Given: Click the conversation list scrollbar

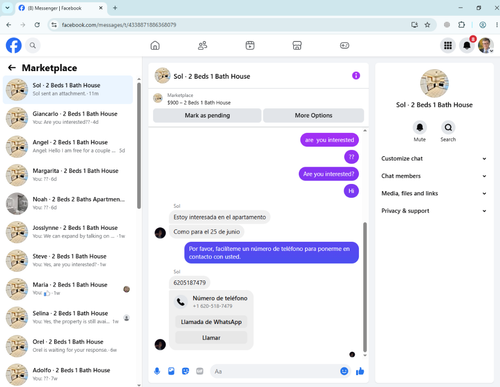Looking at the screenshot, I should [139, 145].
